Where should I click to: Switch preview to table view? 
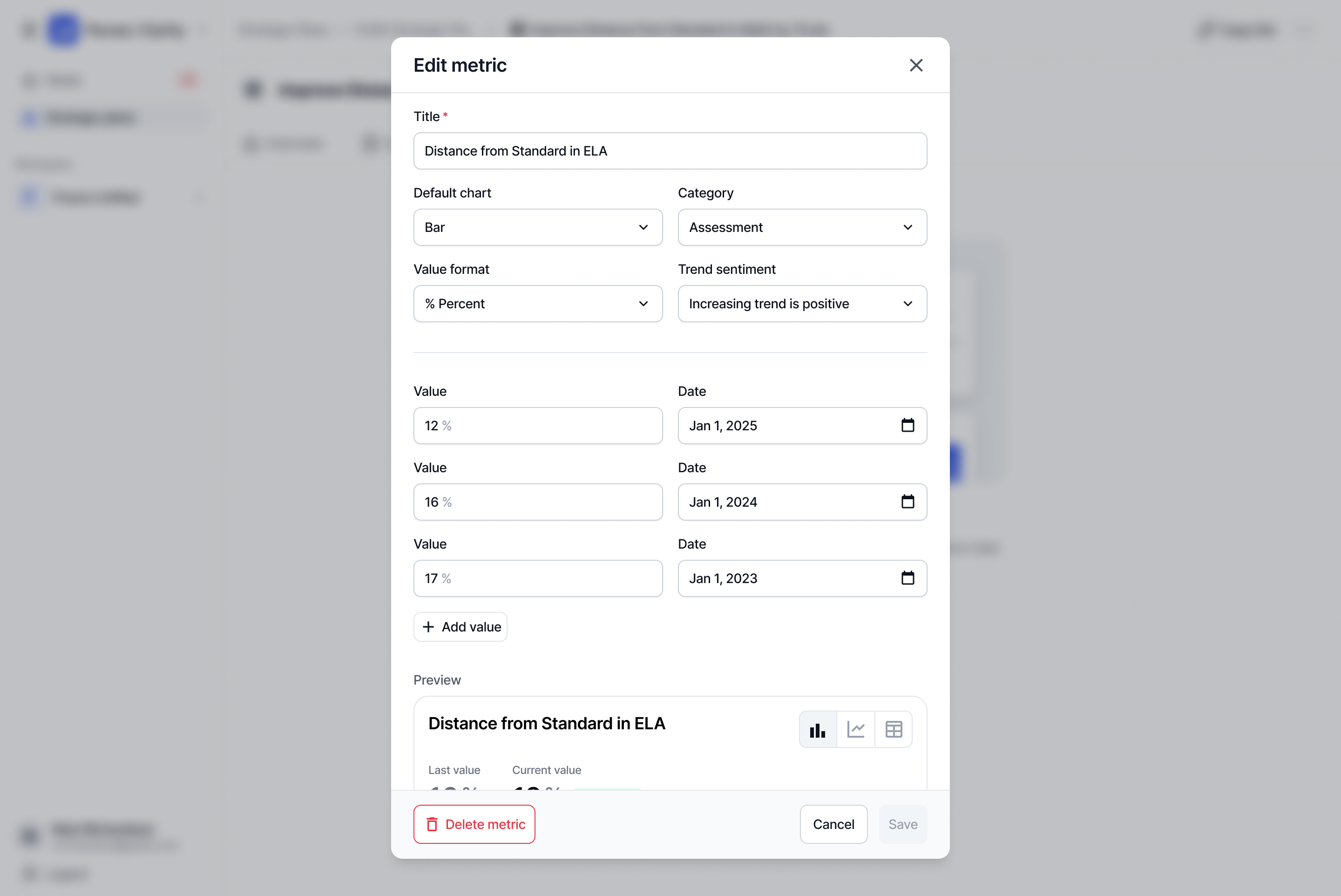click(893, 730)
